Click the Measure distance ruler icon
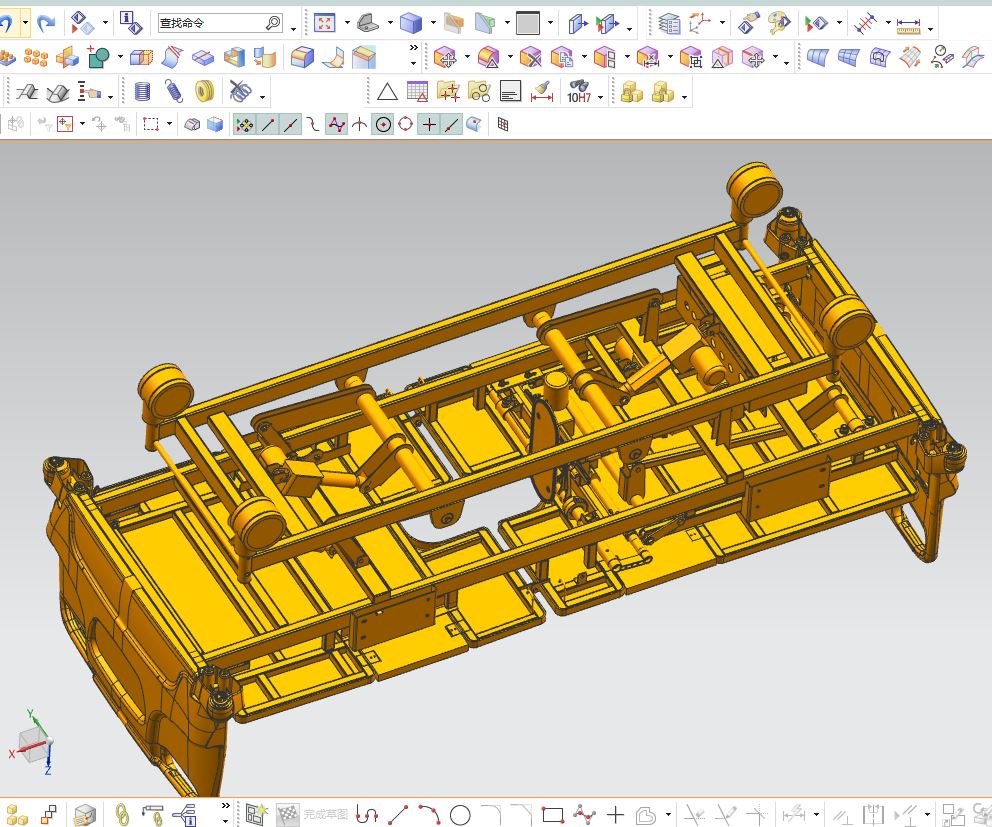This screenshot has height=827, width=992. pos(908,25)
